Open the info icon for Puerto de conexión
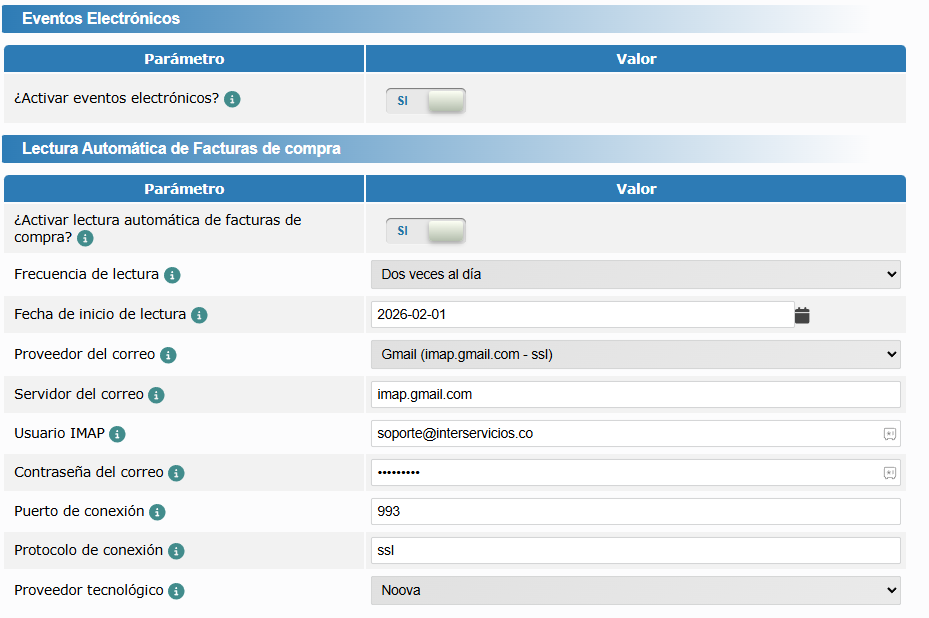This screenshot has height=618, width=929. (x=156, y=512)
